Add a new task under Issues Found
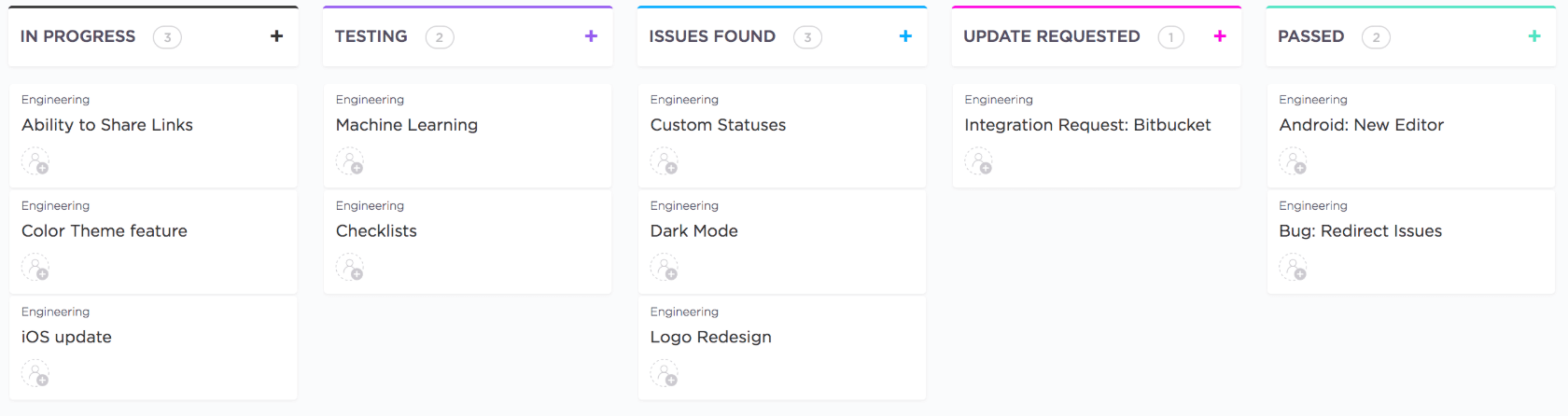This screenshot has width=1568, height=416. pyautogui.click(x=905, y=36)
